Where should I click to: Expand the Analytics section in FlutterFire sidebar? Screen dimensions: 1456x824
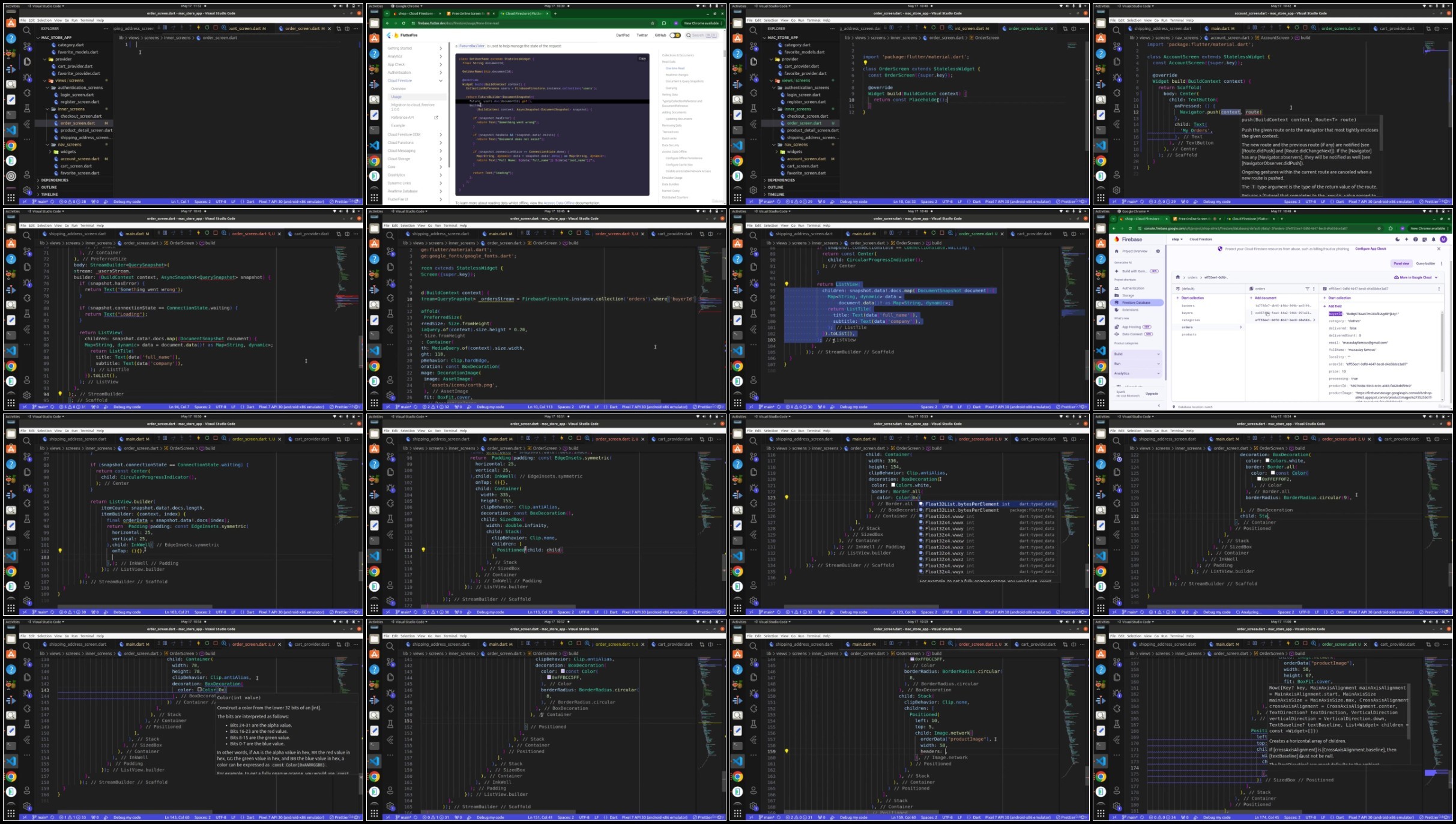click(x=440, y=56)
